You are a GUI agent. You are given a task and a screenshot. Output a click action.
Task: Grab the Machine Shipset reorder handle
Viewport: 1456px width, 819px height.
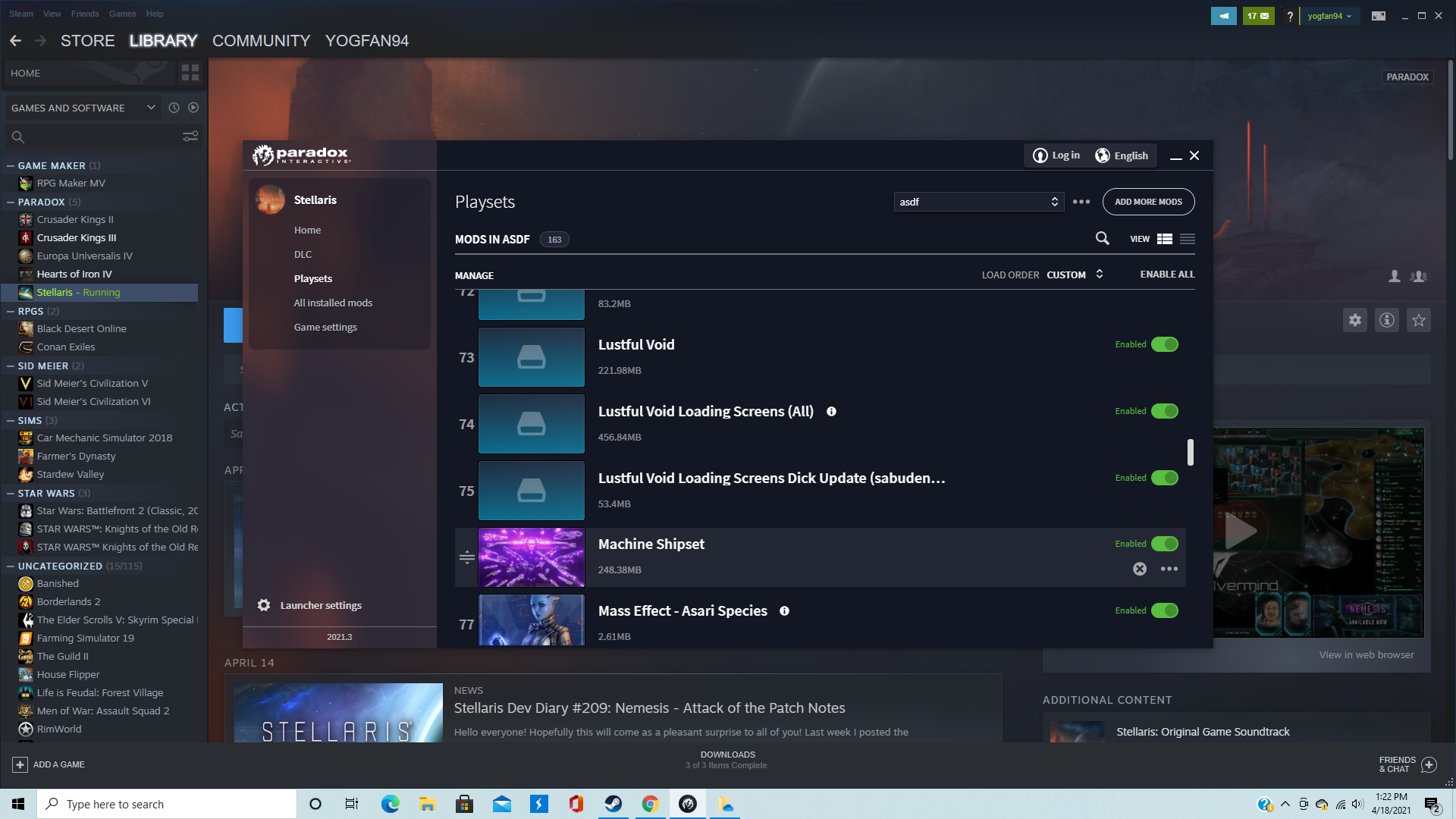click(x=467, y=557)
